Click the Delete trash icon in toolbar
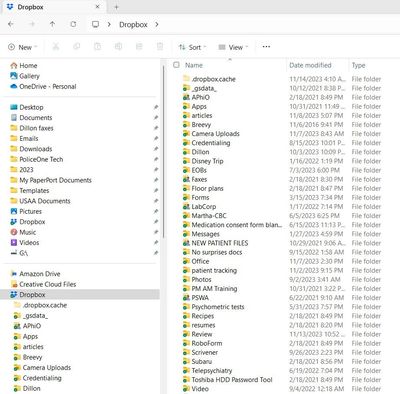Screen dimensions: 400x394 160,47
